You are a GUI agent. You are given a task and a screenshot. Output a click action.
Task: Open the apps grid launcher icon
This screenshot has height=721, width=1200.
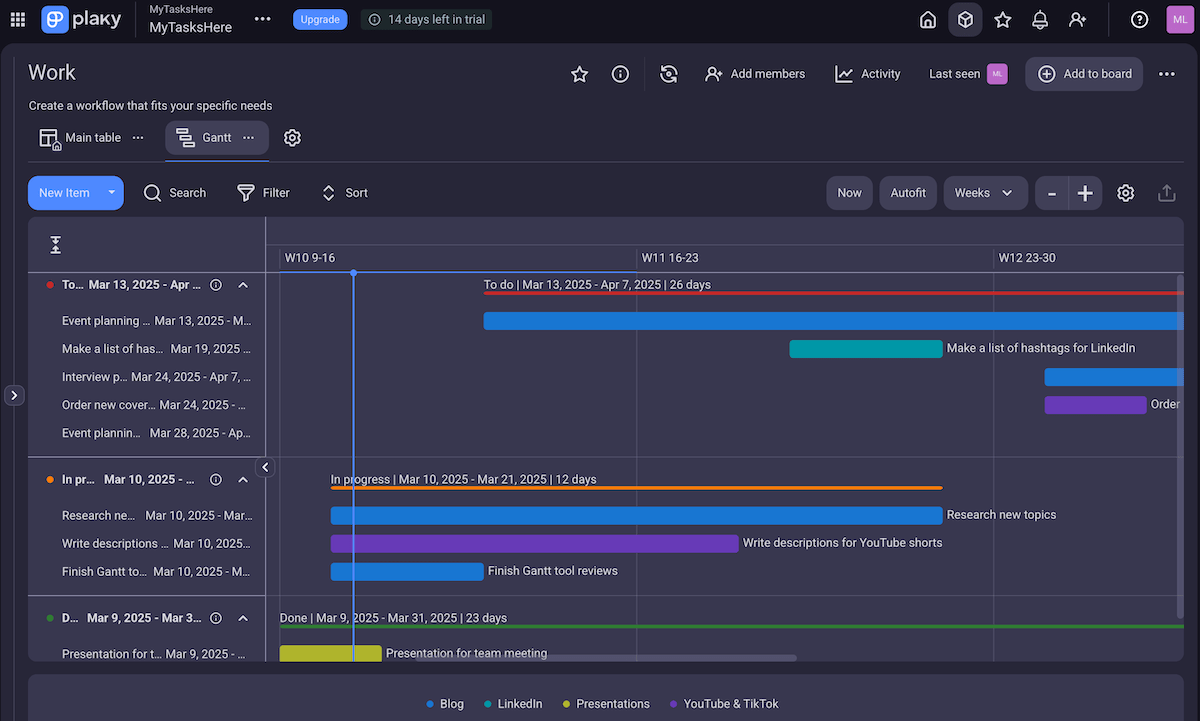coord(18,20)
